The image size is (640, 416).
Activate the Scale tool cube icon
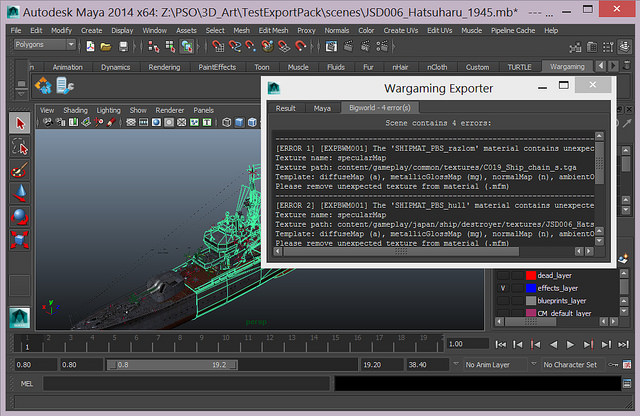[x=19, y=239]
